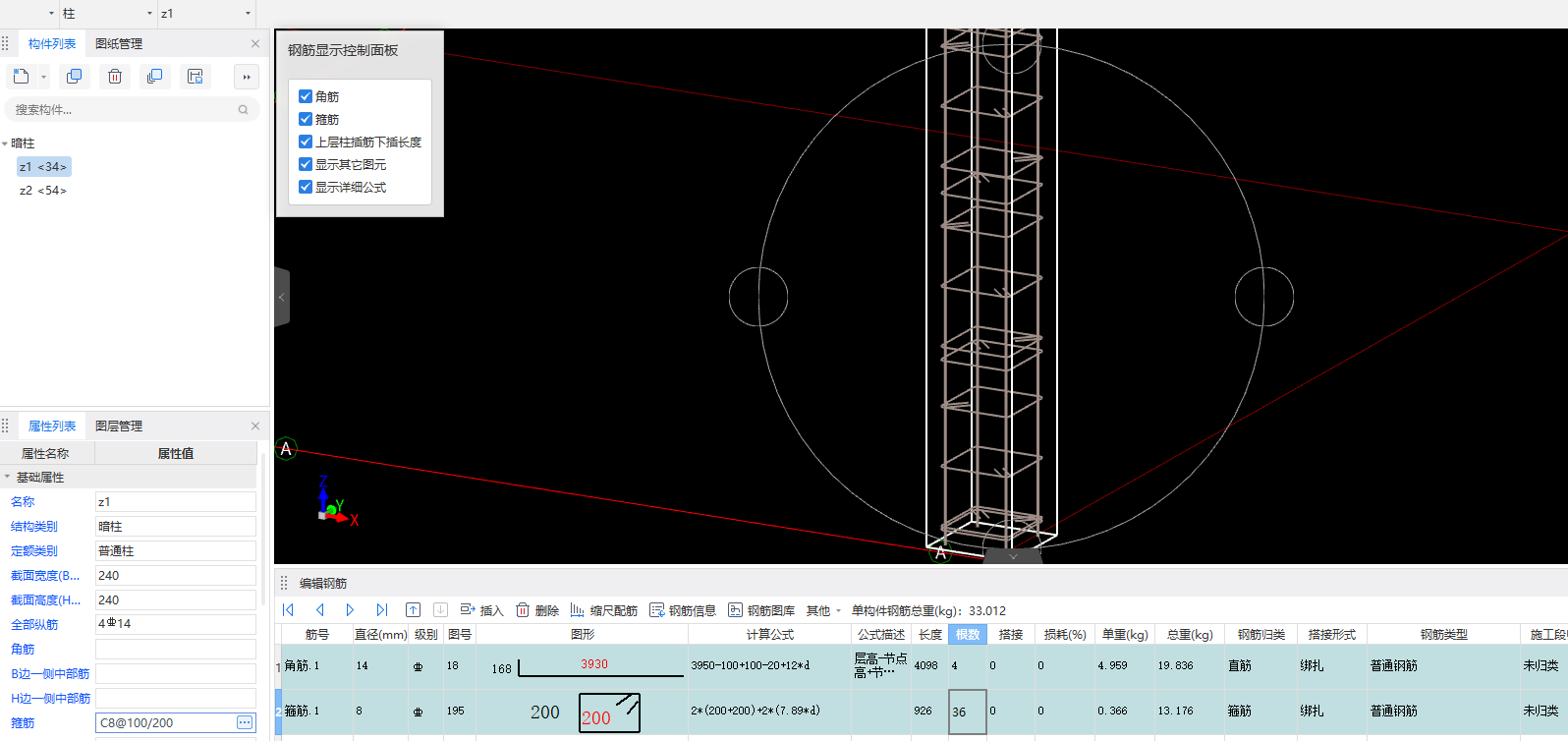
Task: Click the trash delete component icon
Action: (x=115, y=77)
